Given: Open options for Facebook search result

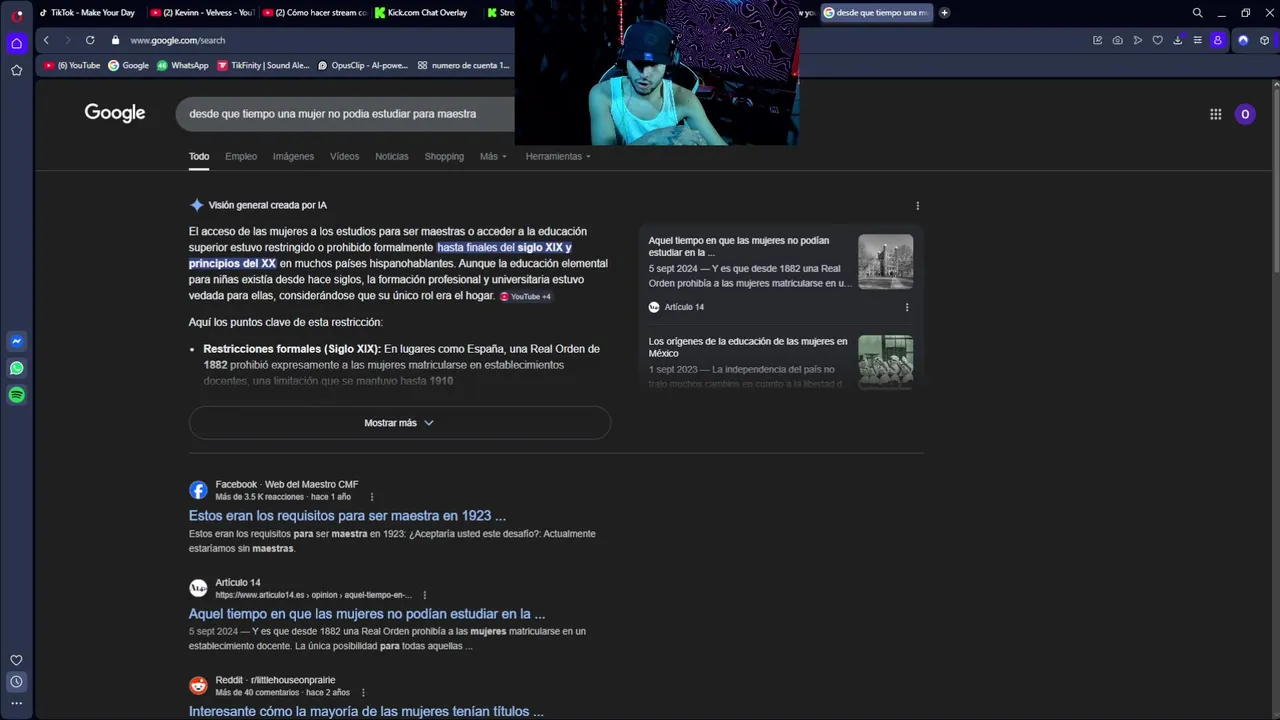Looking at the screenshot, I should (372, 497).
